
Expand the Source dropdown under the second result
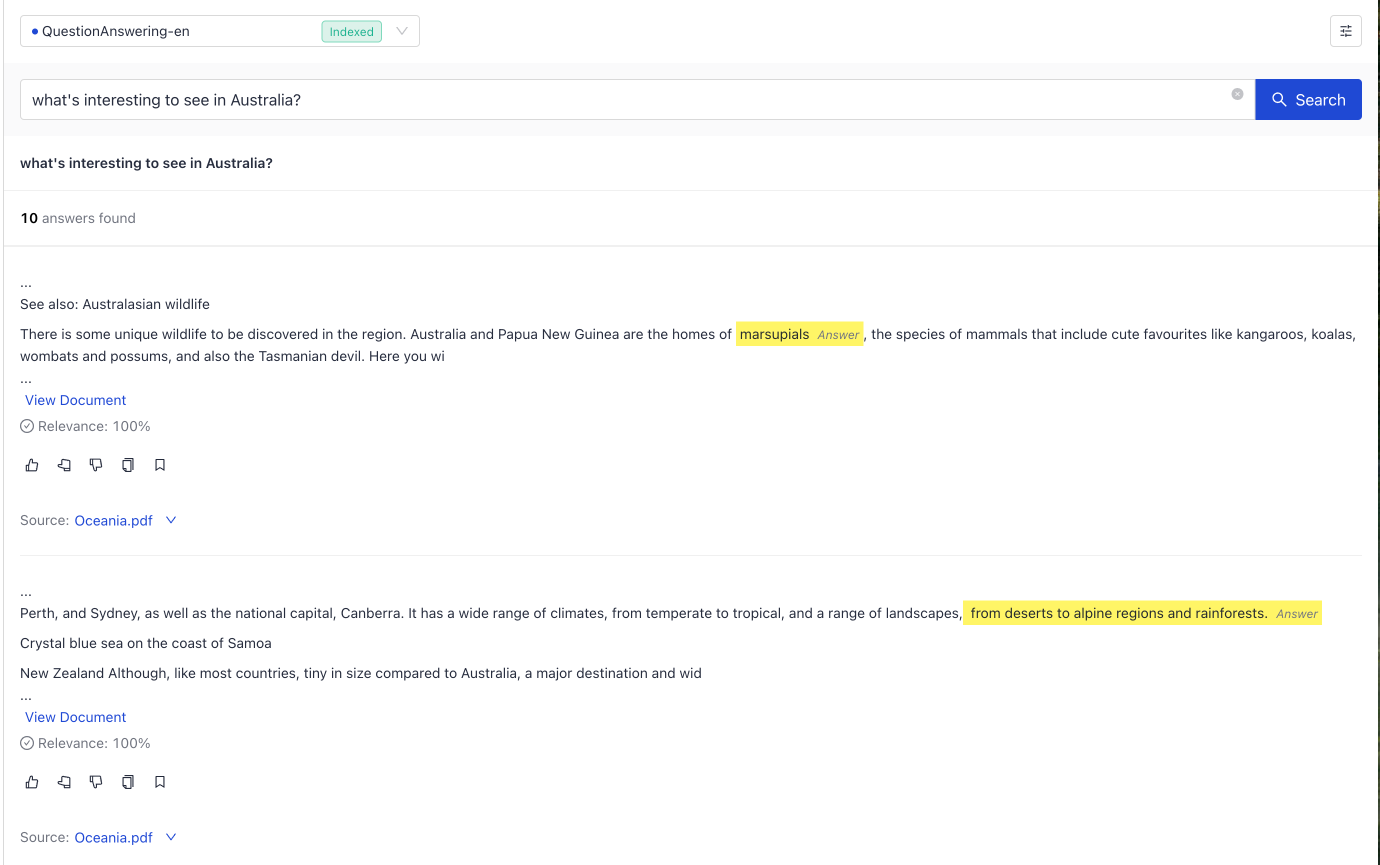pyautogui.click(x=171, y=837)
